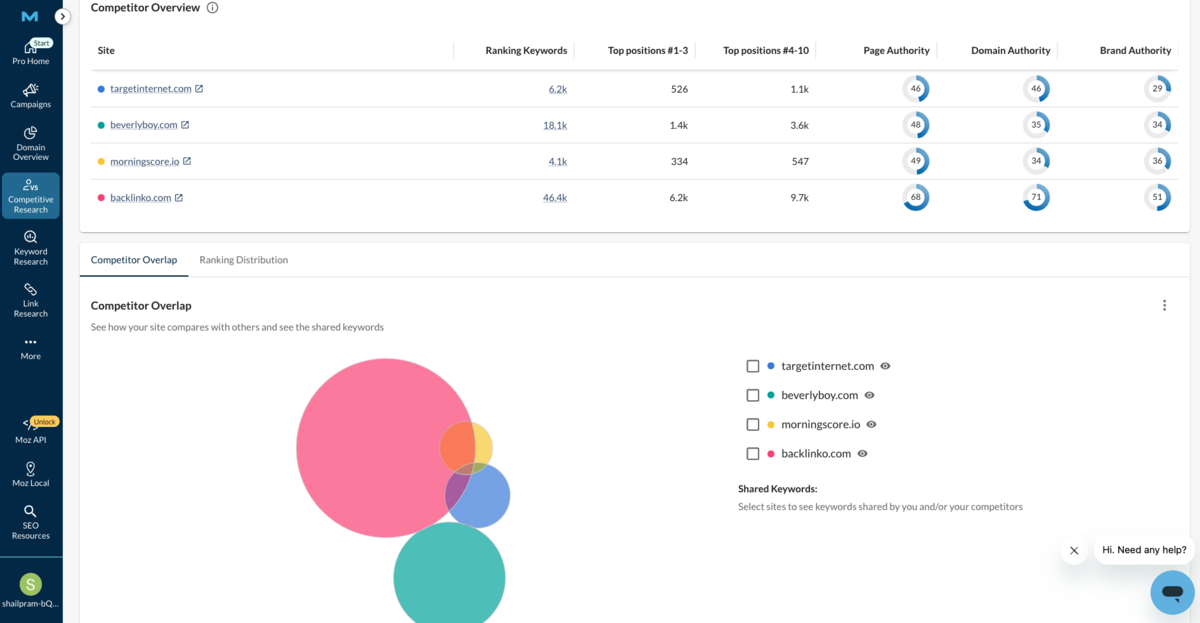
Task: Open external link icon for targetinternet.com
Action: 199,89
